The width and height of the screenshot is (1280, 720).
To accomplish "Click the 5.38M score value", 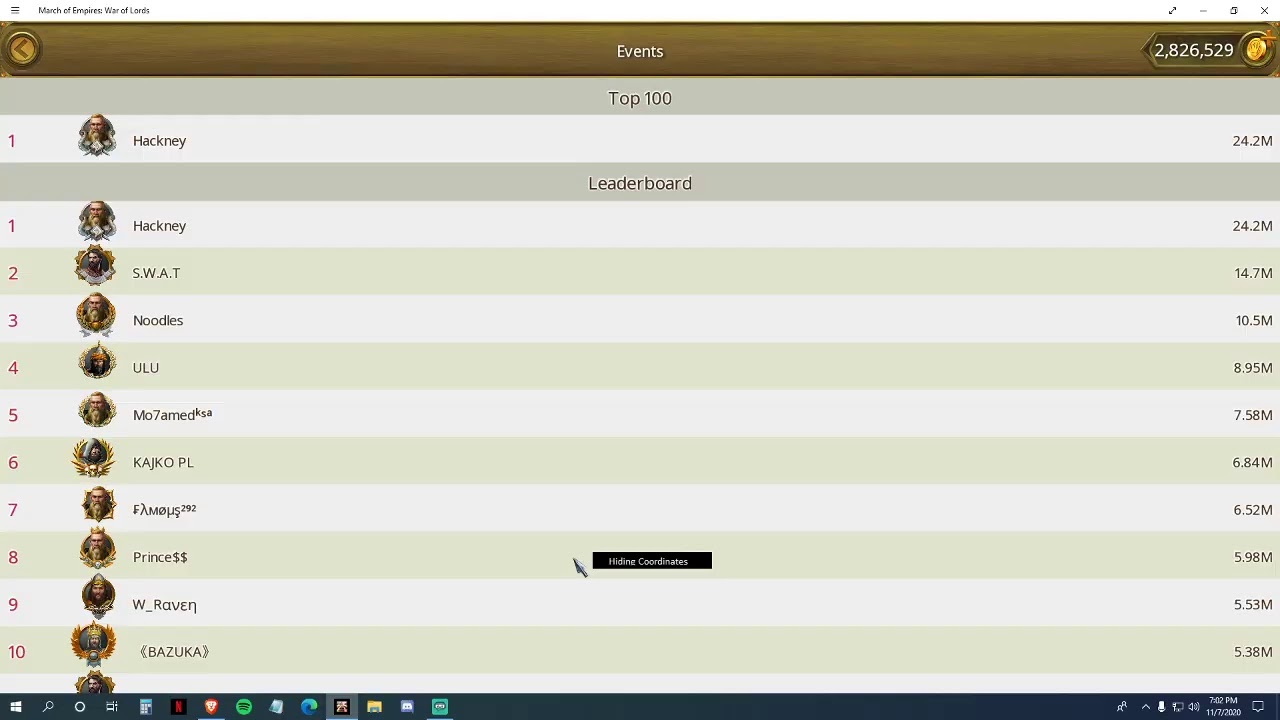I will coord(1253,652).
